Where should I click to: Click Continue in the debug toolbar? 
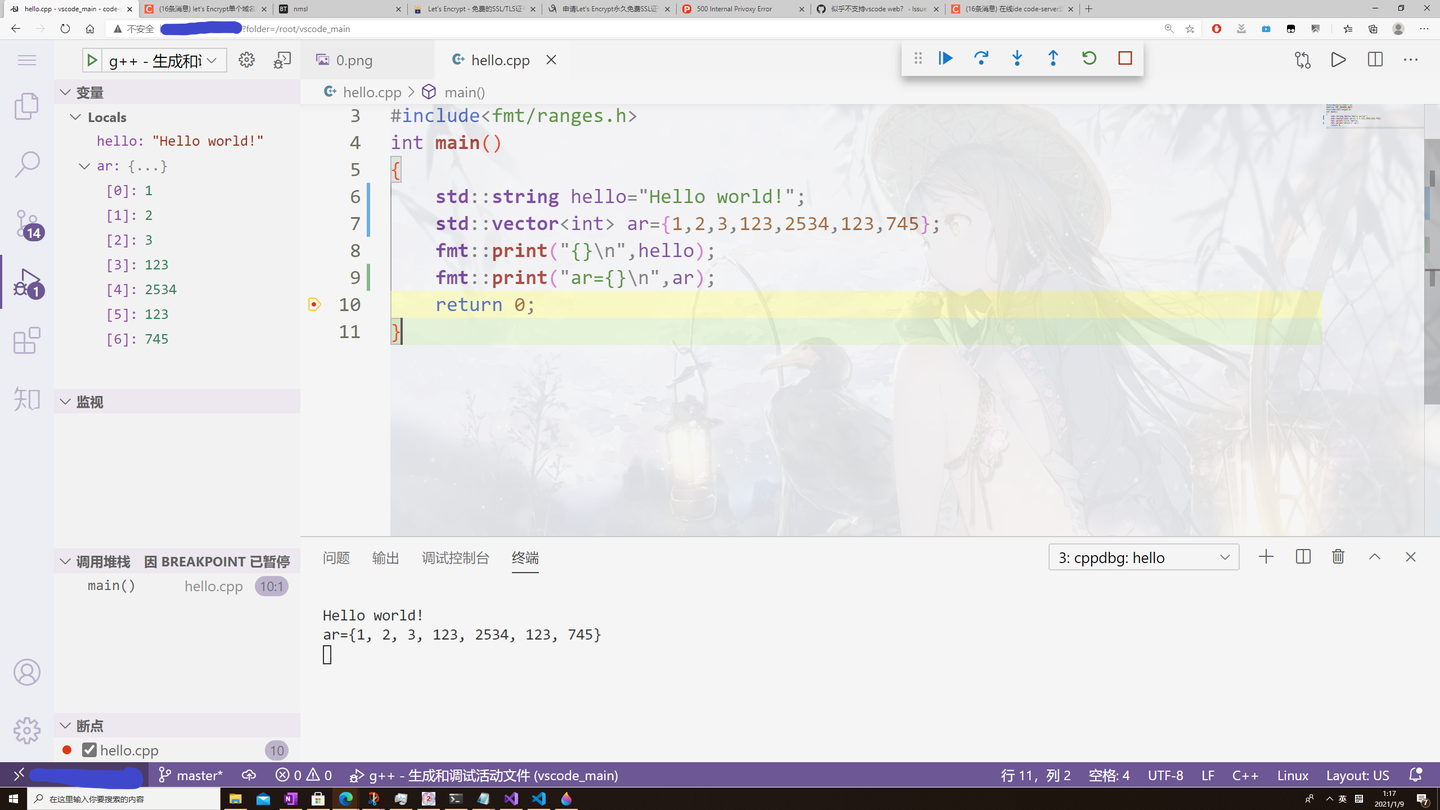pyautogui.click(x=944, y=58)
